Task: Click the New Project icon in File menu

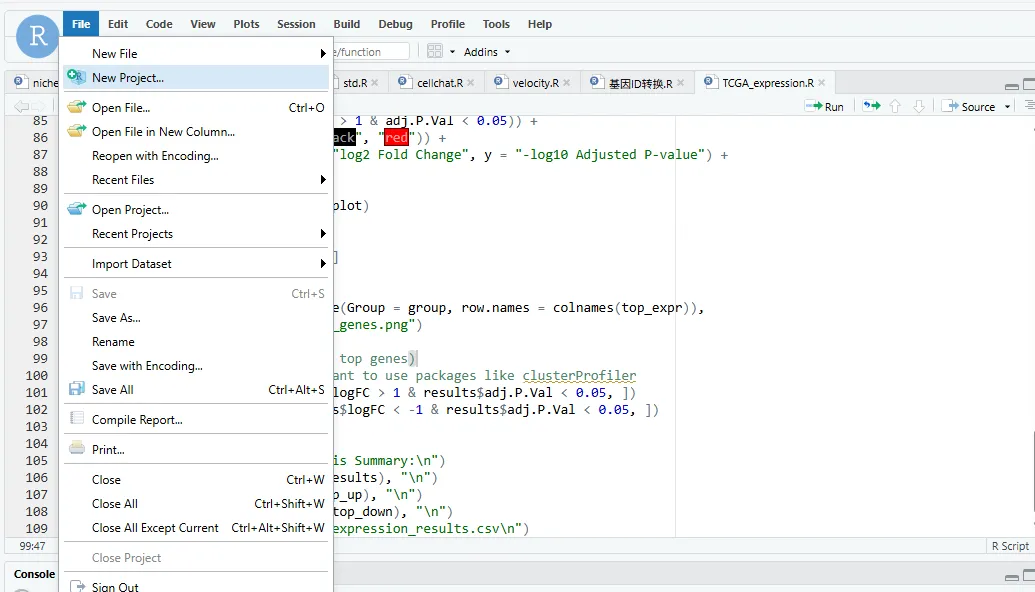Action: pos(77,77)
